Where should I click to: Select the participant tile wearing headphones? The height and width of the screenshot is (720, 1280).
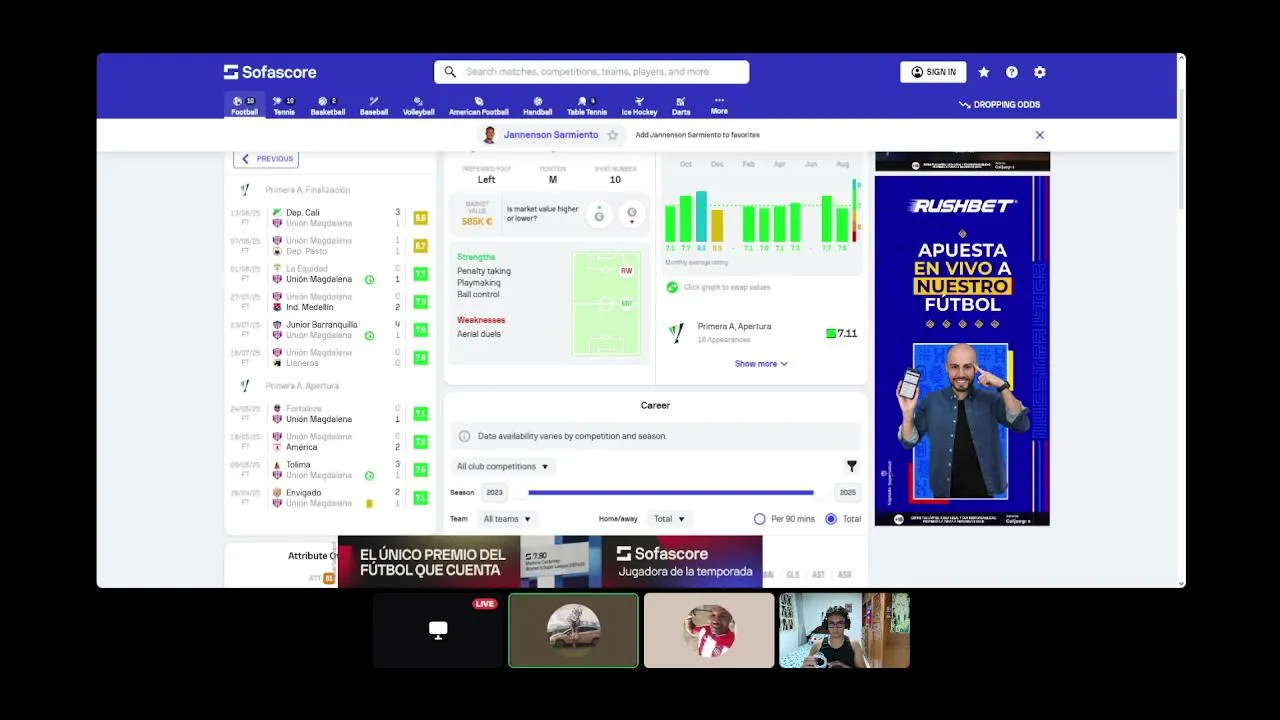pyautogui.click(x=844, y=630)
